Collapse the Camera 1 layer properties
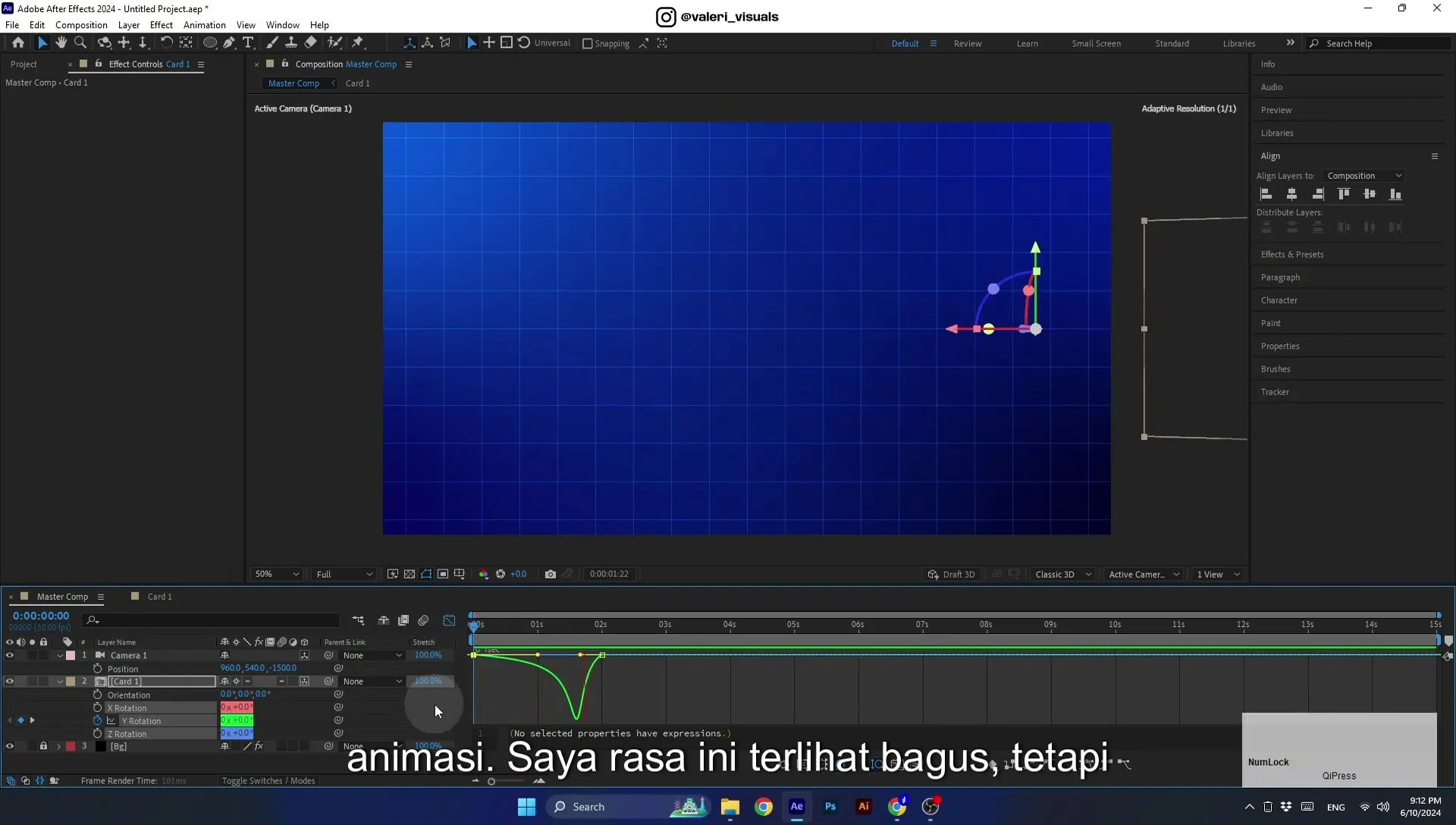 (x=60, y=655)
